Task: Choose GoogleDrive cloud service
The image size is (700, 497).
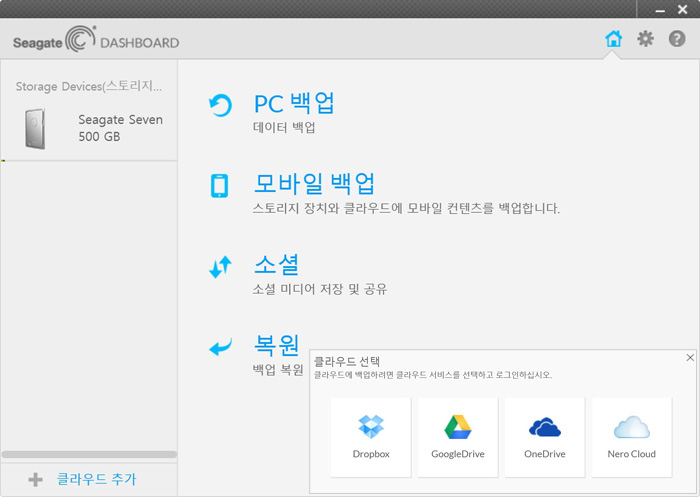Action: click(x=457, y=437)
